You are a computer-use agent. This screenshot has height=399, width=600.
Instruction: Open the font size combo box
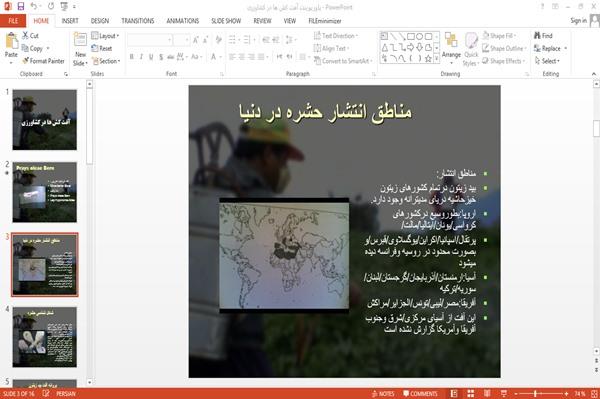(x=181, y=40)
